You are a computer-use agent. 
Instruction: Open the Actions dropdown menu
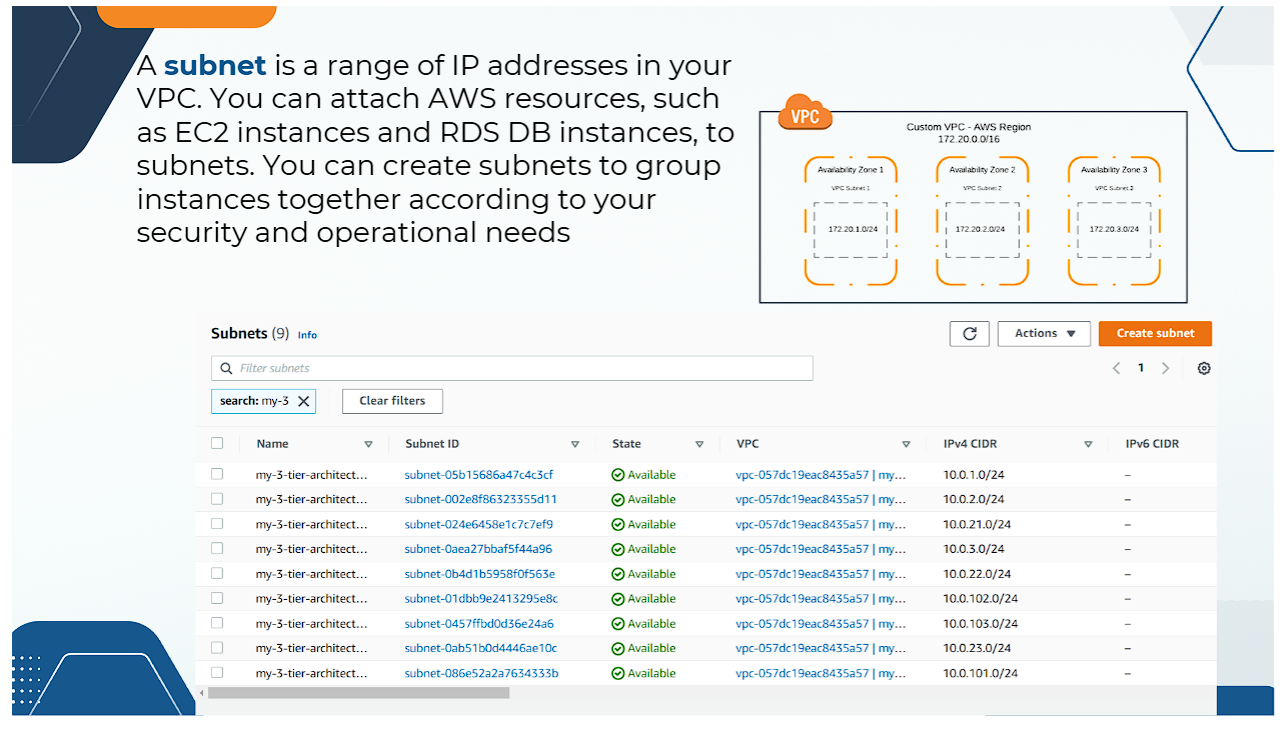coord(1044,334)
